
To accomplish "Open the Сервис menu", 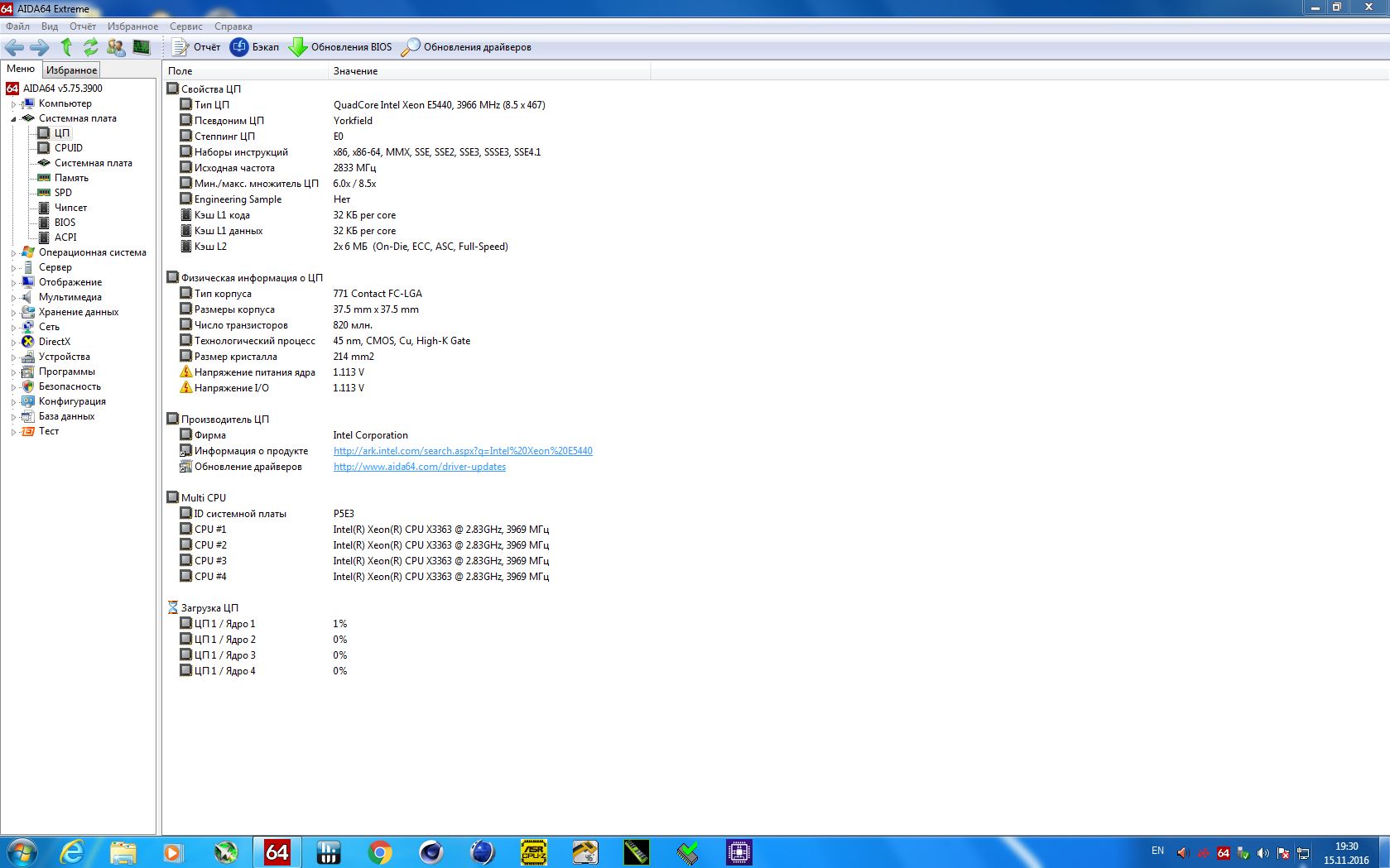I will pyautogui.click(x=186, y=26).
